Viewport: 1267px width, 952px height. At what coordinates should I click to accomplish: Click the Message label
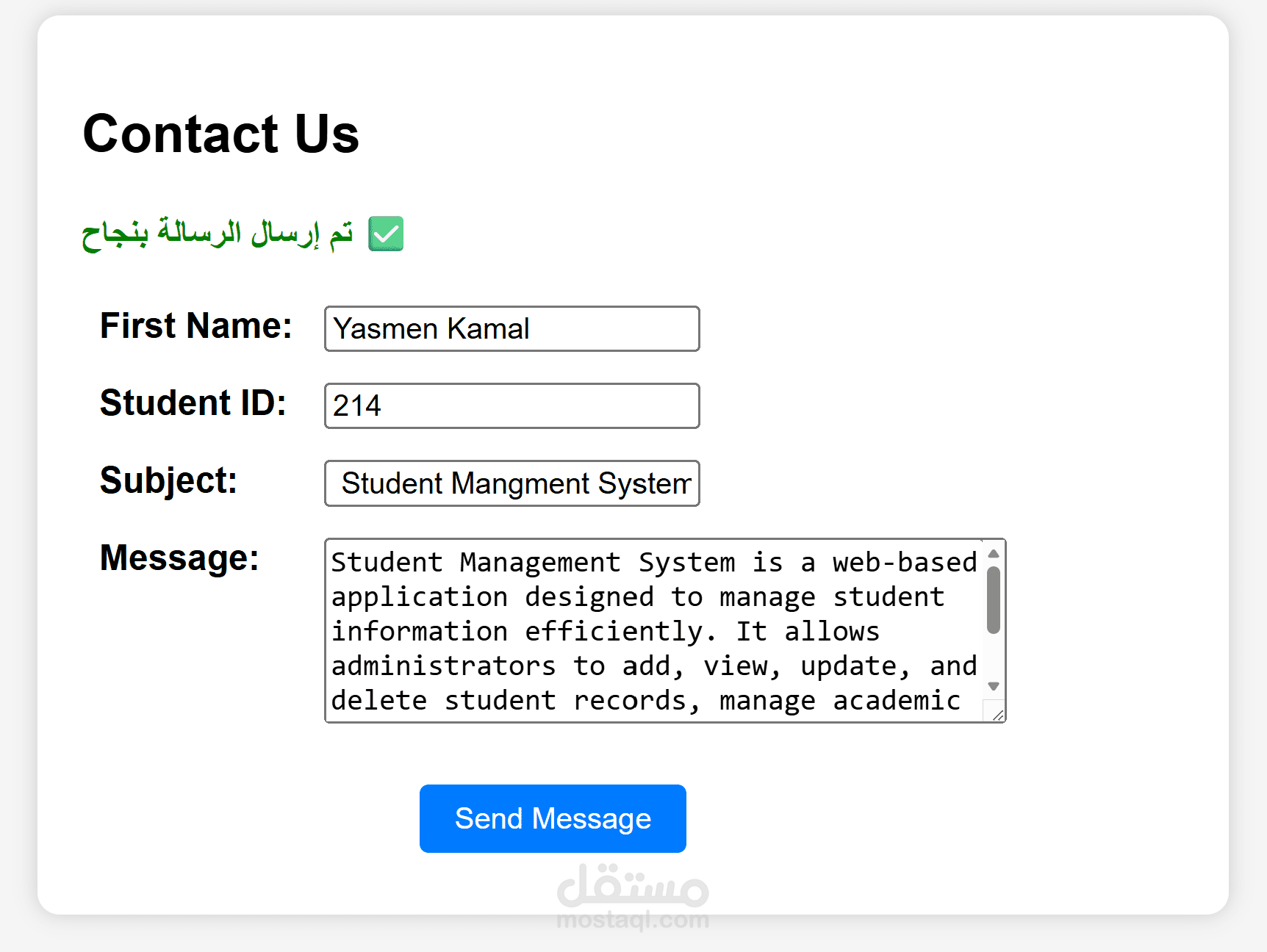(179, 558)
